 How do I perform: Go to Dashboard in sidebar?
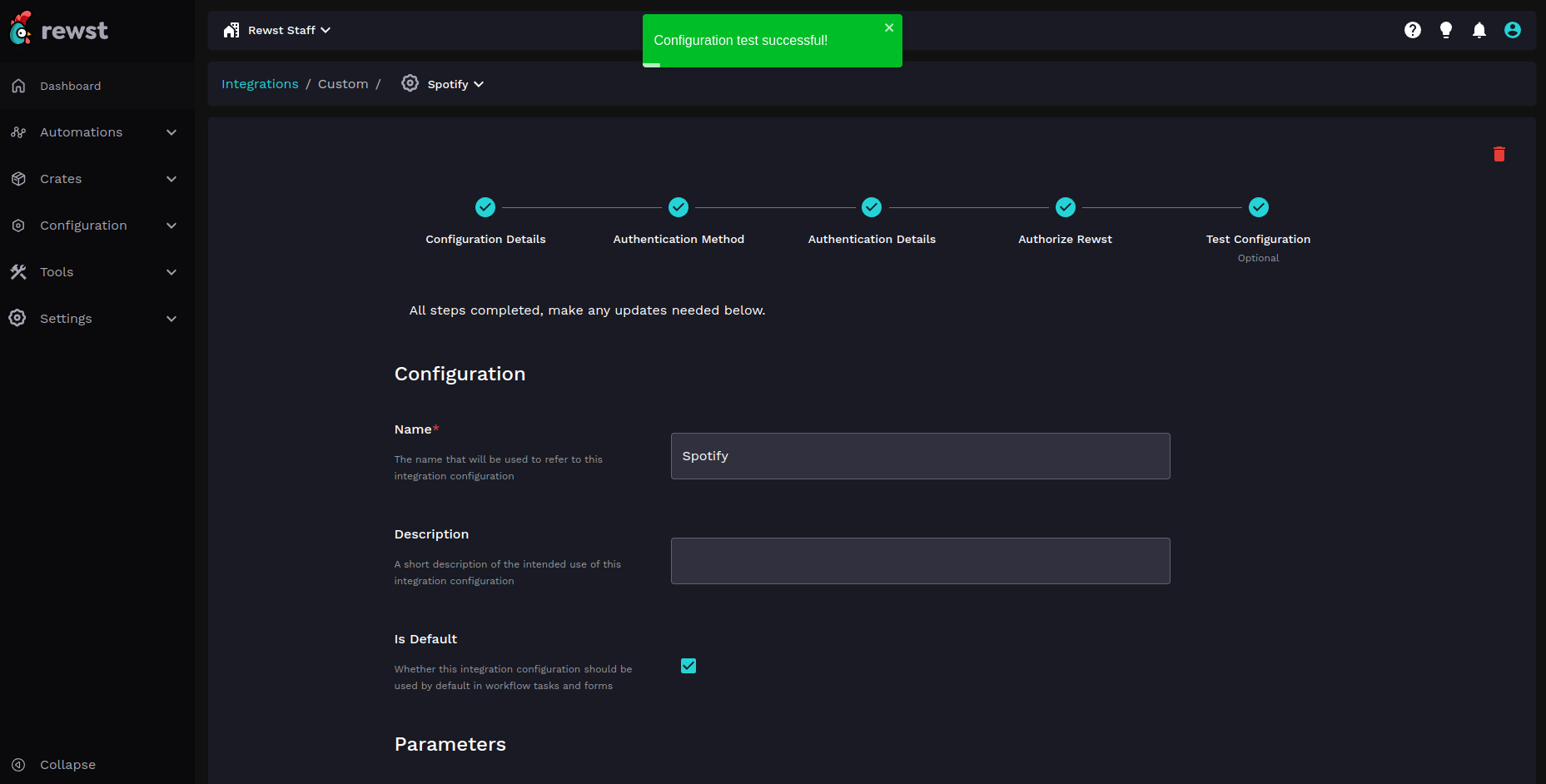click(70, 86)
